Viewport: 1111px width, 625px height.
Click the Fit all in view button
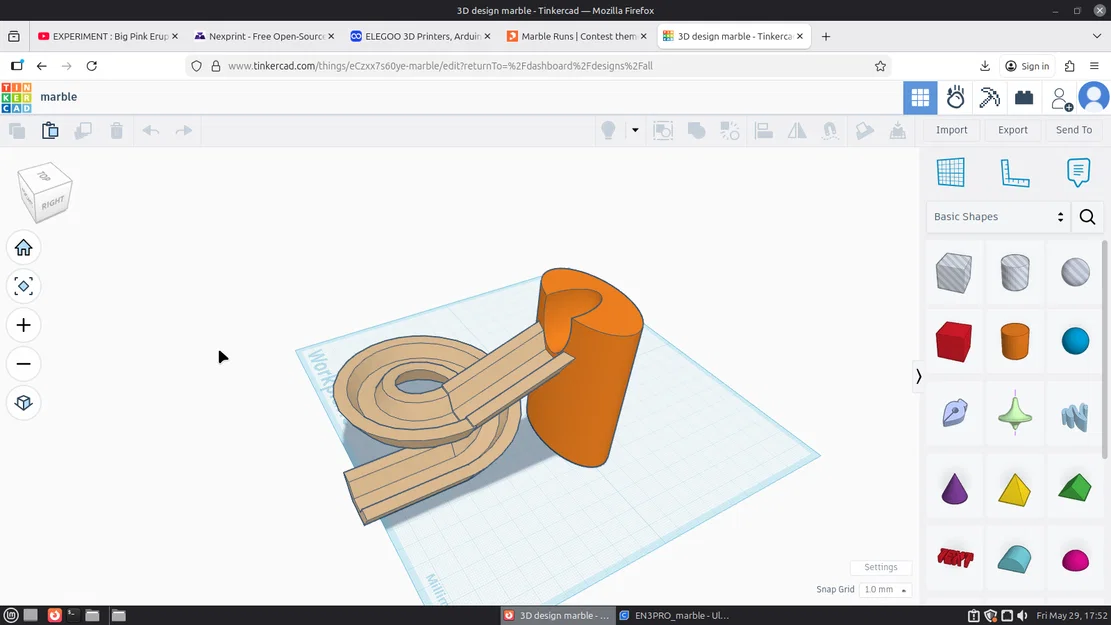[x=23, y=286]
